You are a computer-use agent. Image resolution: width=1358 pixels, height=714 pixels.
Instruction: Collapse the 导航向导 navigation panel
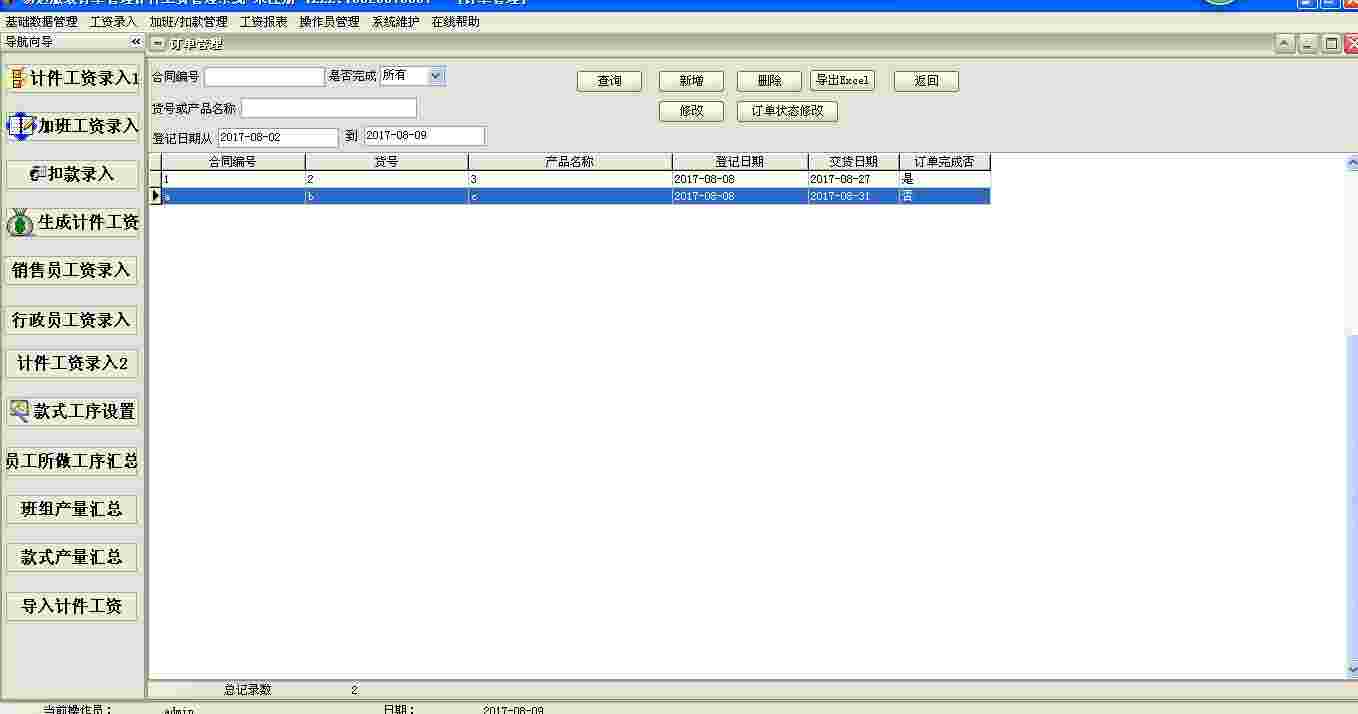click(136, 42)
